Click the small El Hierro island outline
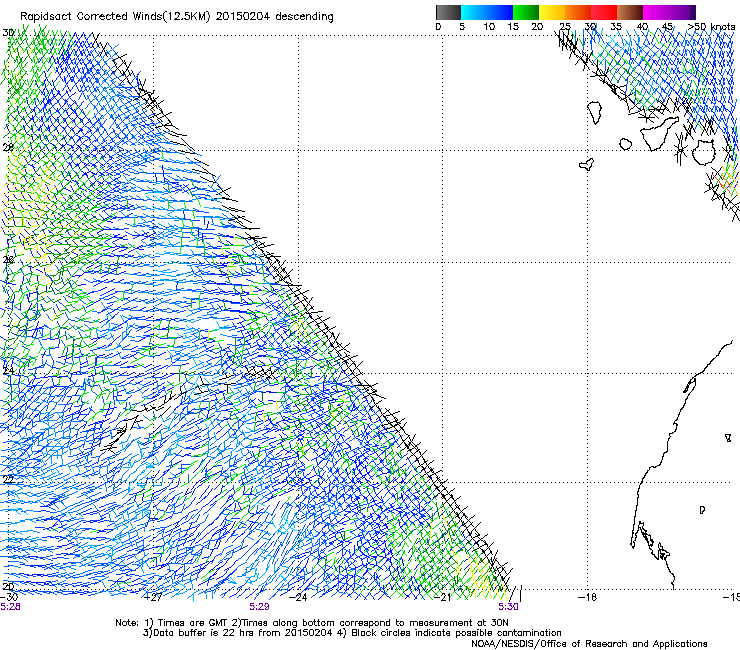Image resolution: width=740 pixels, height=650 pixels. pyautogui.click(x=586, y=164)
